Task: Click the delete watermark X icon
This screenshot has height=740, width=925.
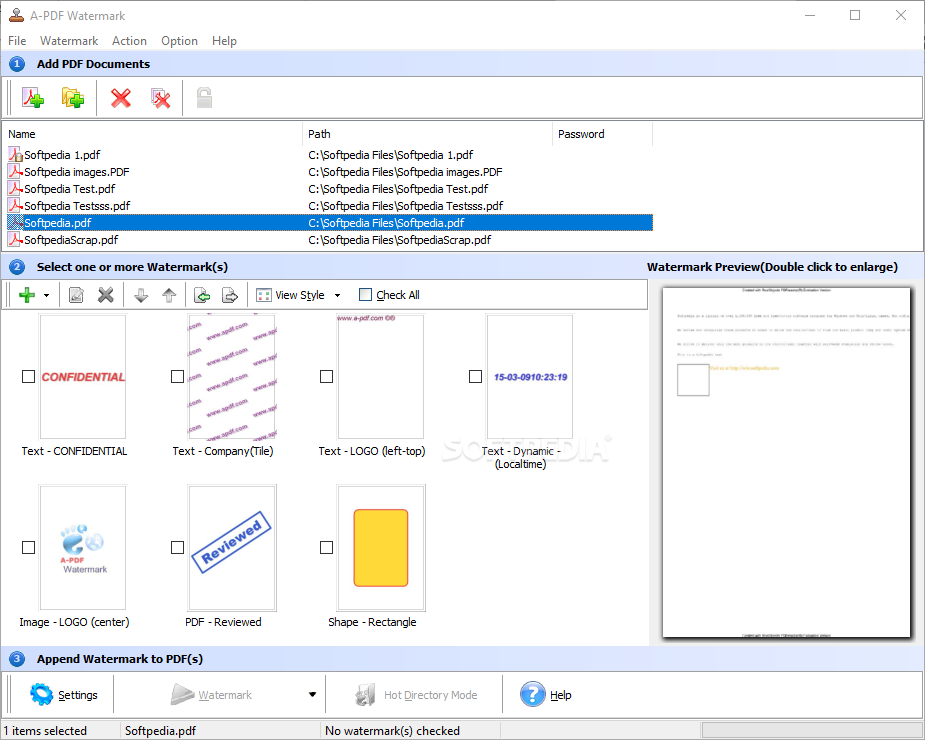Action: click(106, 294)
